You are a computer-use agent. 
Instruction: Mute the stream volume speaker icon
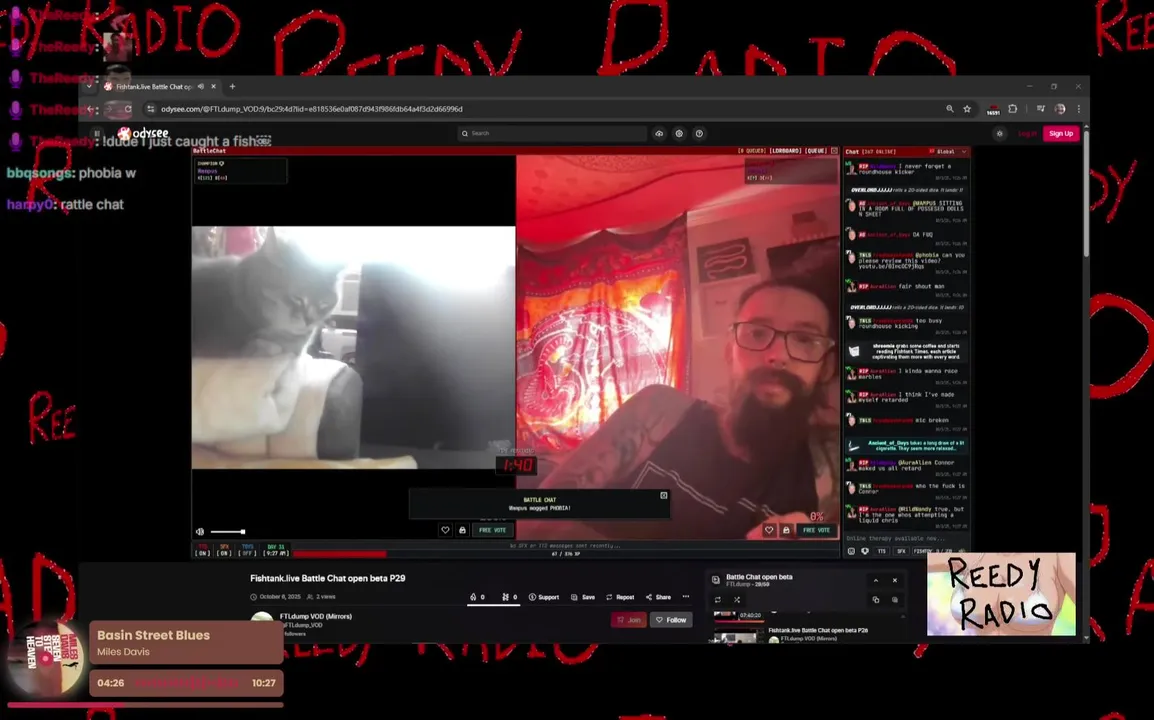click(x=200, y=532)
